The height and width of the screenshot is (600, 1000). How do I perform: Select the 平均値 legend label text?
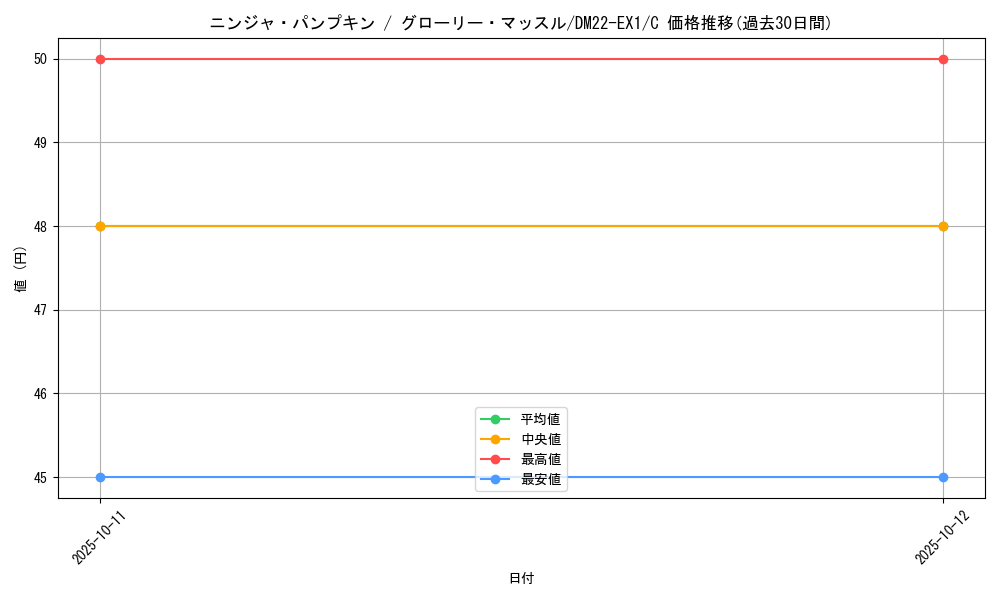(x=541, y=419)
